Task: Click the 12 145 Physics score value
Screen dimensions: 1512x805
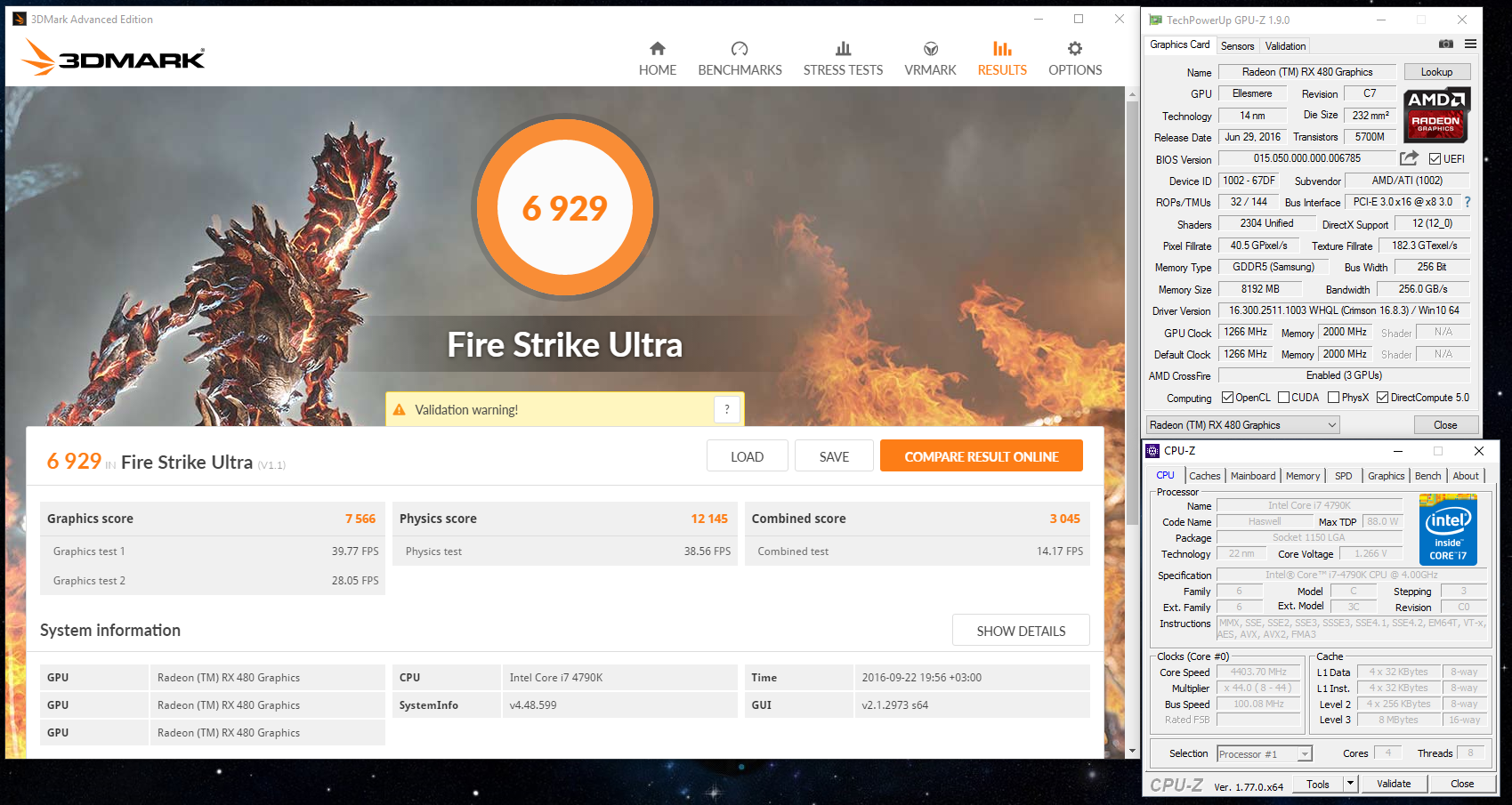Action: (x=709, y=519)
